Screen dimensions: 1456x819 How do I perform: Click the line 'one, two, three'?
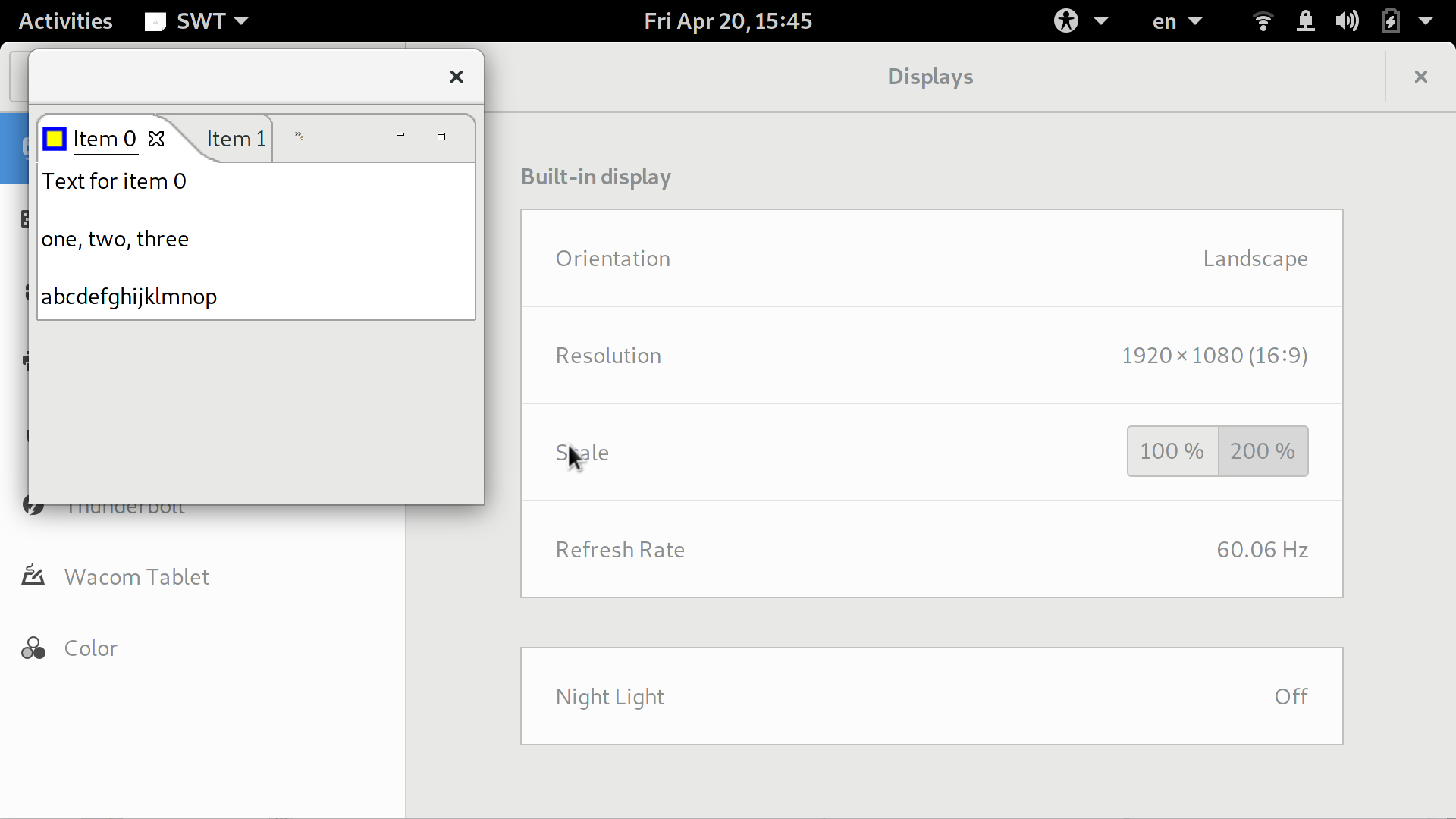[115, 239]
